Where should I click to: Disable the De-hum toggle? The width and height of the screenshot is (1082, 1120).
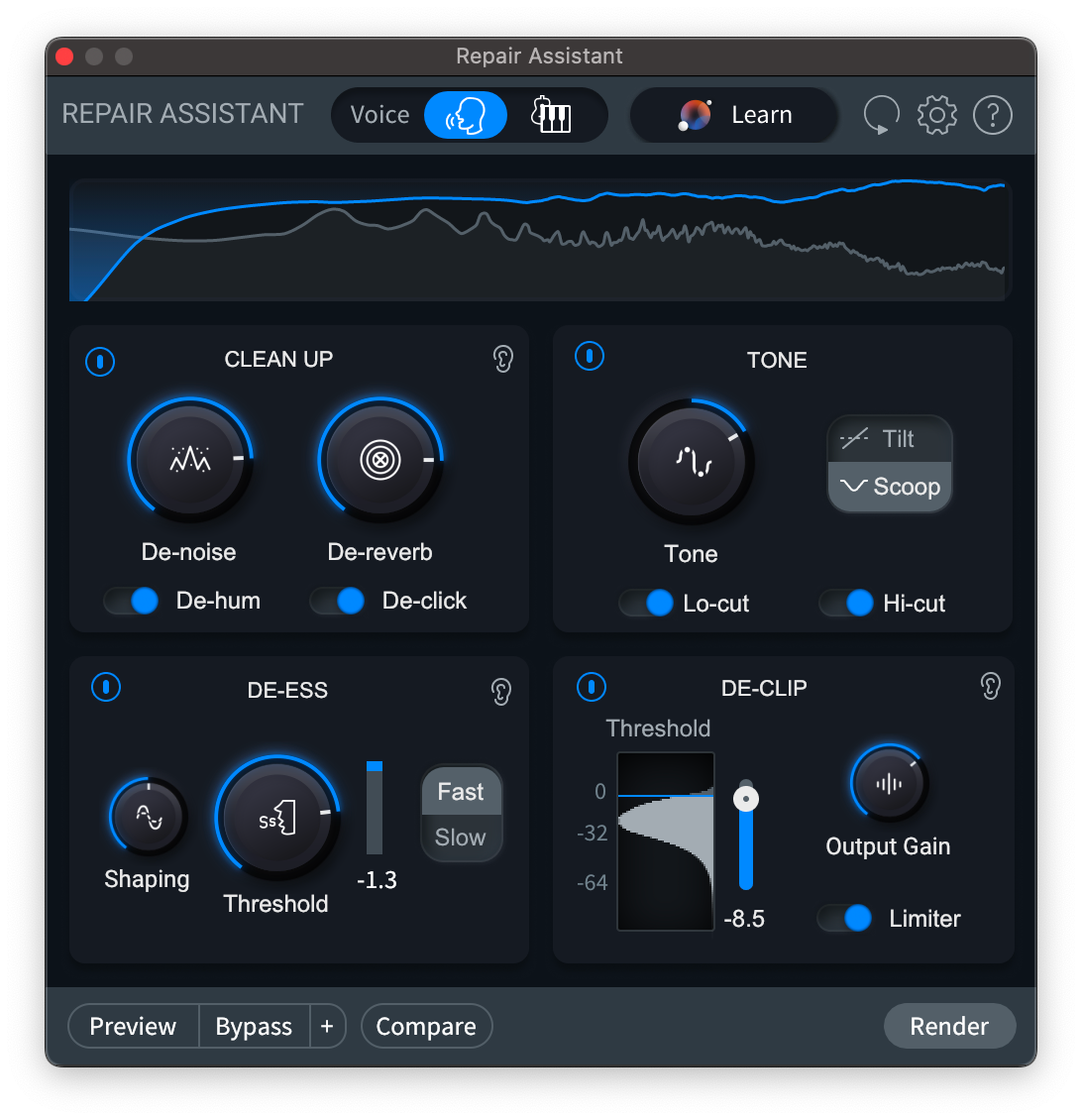click(x=133, y=600)
